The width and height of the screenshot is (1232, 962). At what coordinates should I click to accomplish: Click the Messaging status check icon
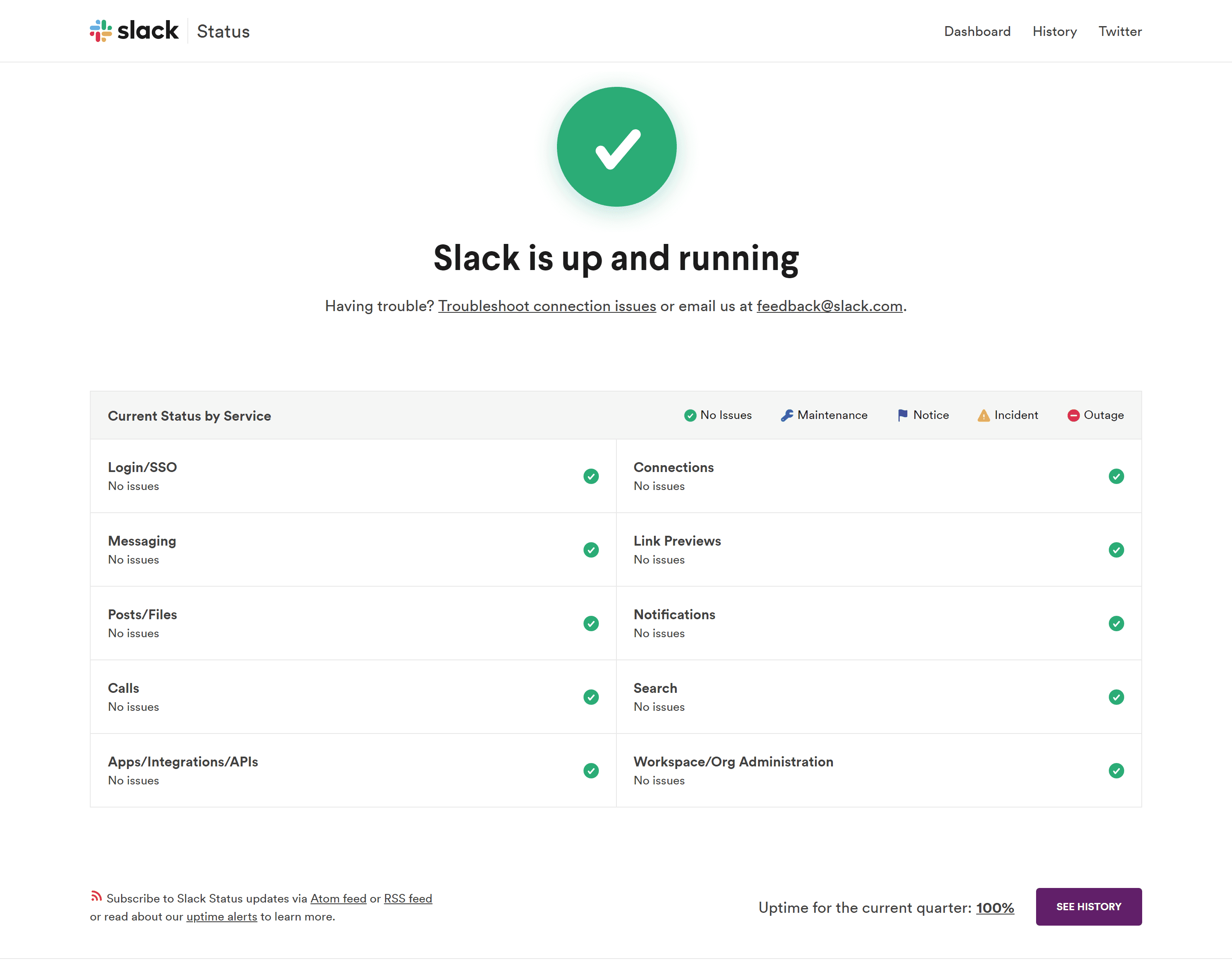591,549
